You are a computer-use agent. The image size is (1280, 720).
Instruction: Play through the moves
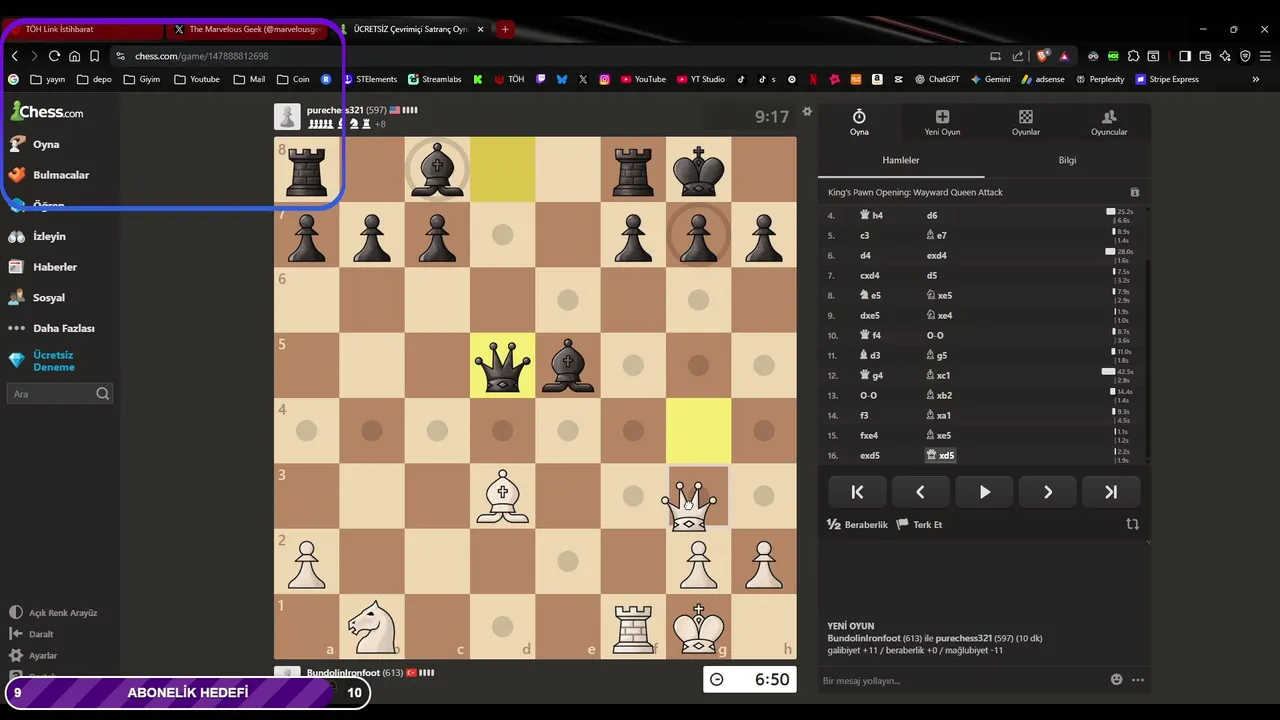pyautogui.click(x=984, y=492)
